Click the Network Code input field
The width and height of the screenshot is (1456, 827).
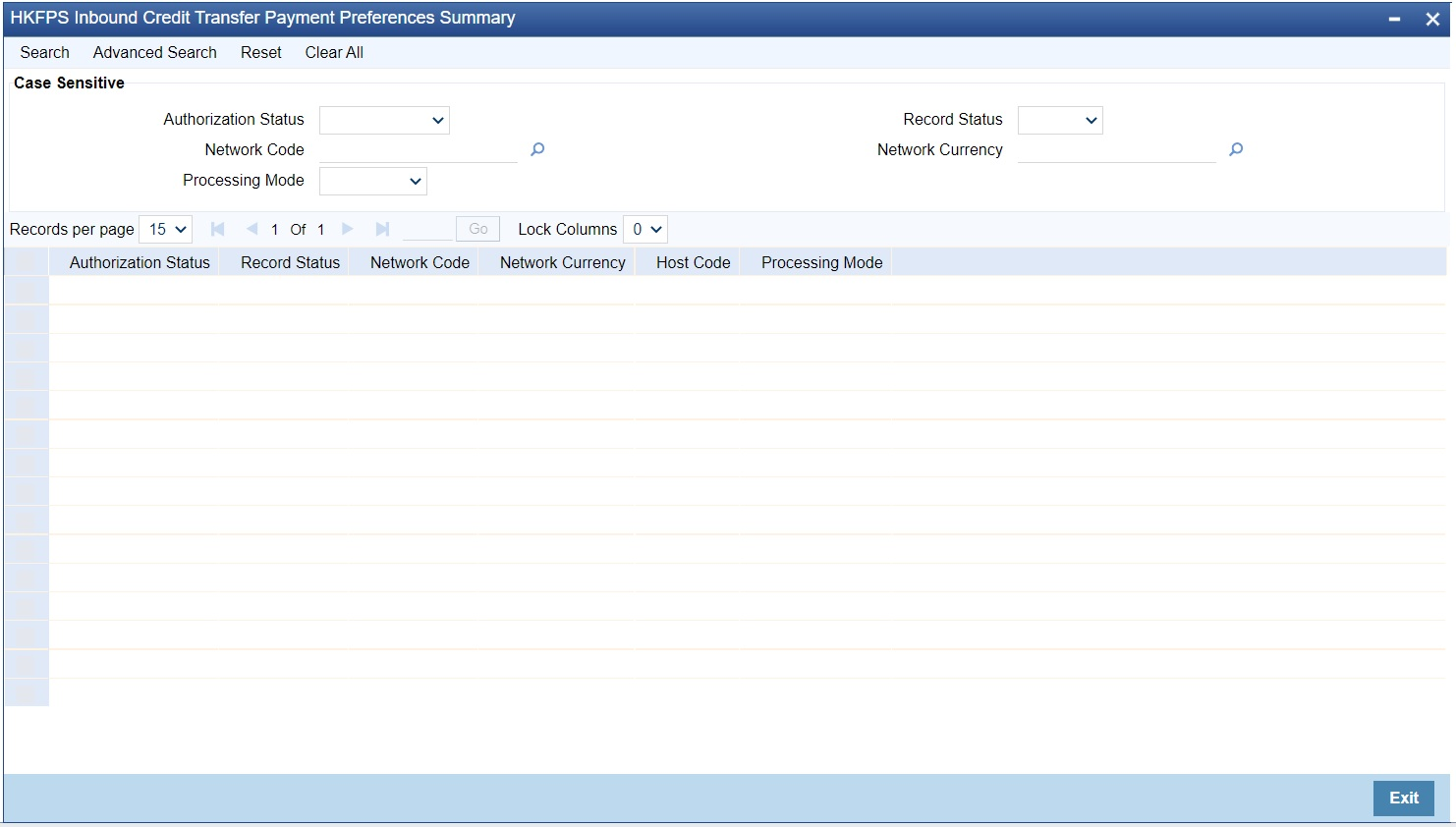419,149
